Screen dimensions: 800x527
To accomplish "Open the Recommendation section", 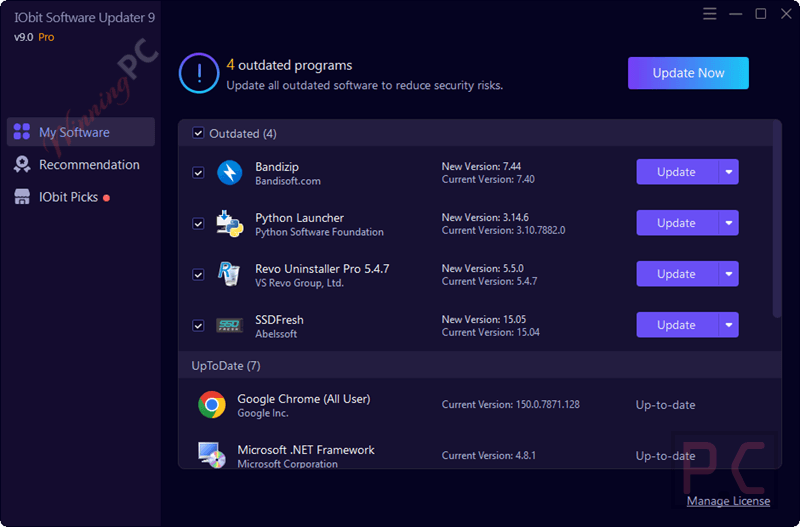I will (x=81, y=165).
